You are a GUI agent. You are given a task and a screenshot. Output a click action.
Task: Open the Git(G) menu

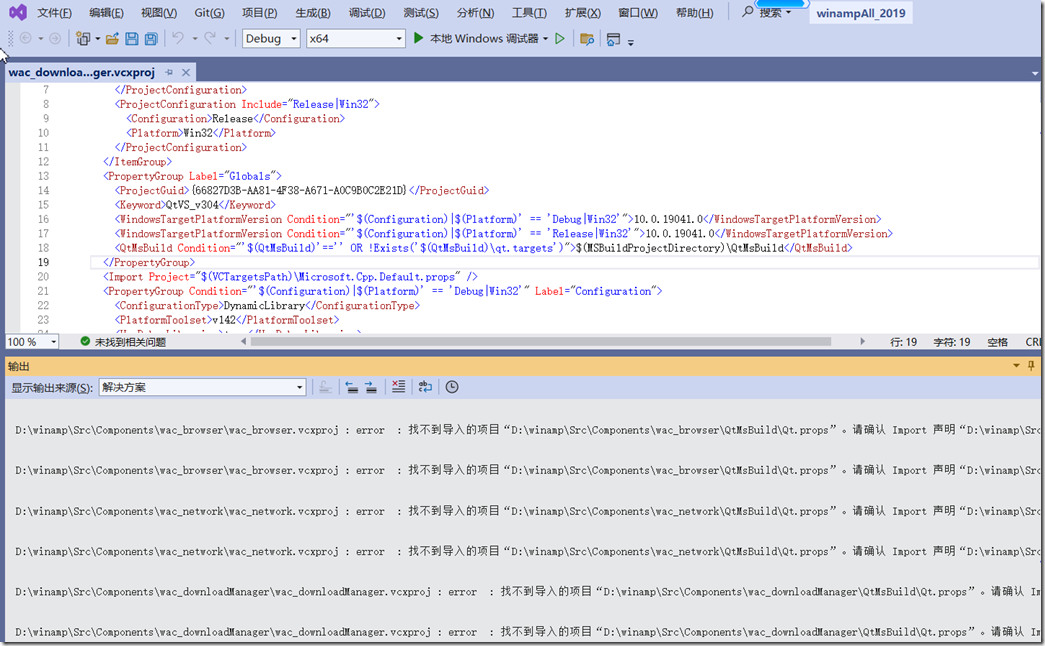tap(209, 13)
